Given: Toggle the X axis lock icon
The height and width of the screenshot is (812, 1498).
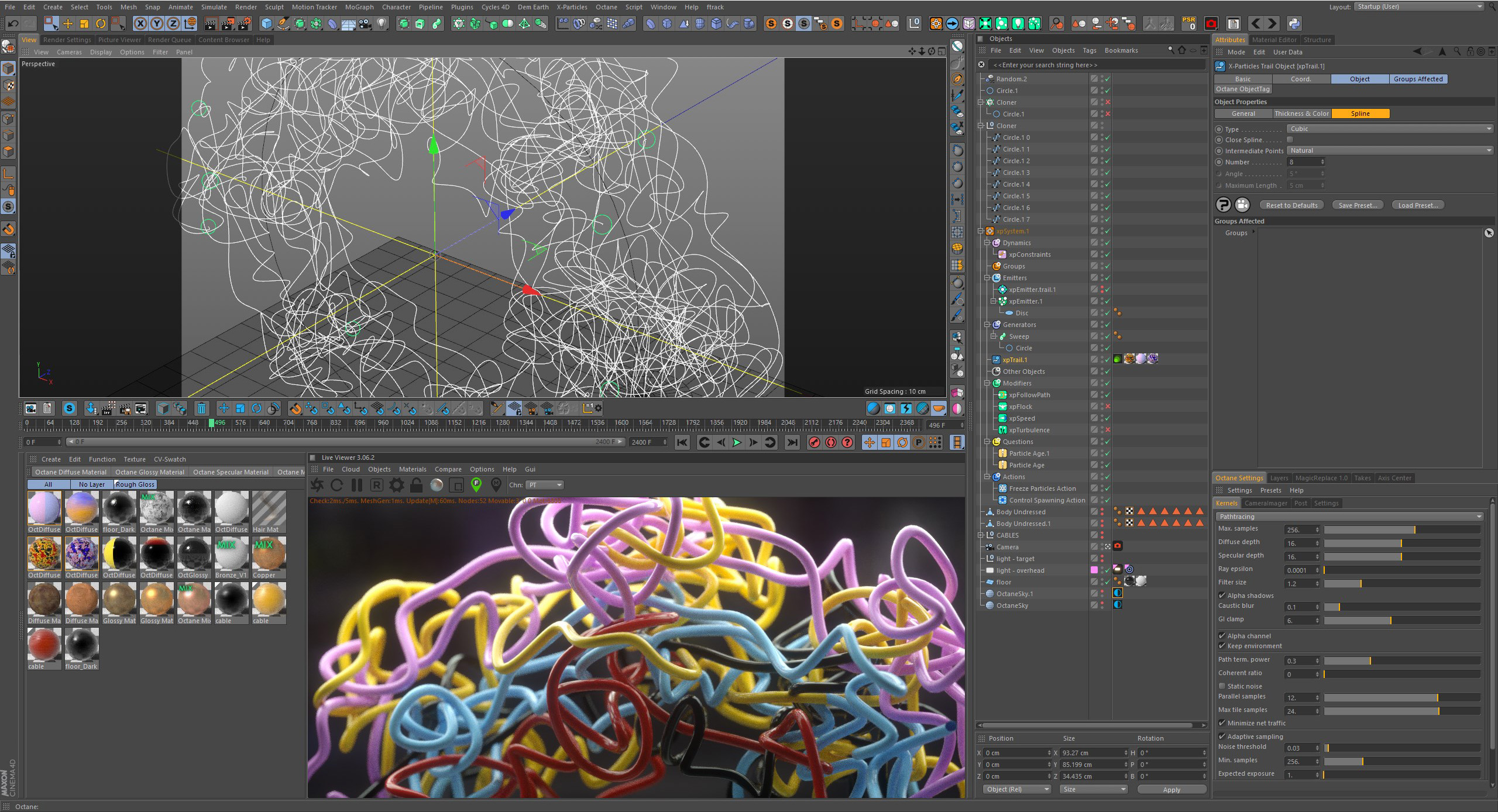Looking at the screenshot, I should (x=140, y=24).
